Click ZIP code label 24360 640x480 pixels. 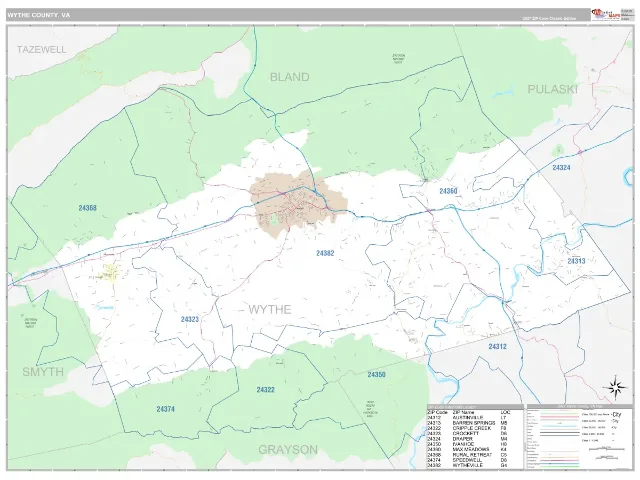pyautogui.click(x=448, y=191)
